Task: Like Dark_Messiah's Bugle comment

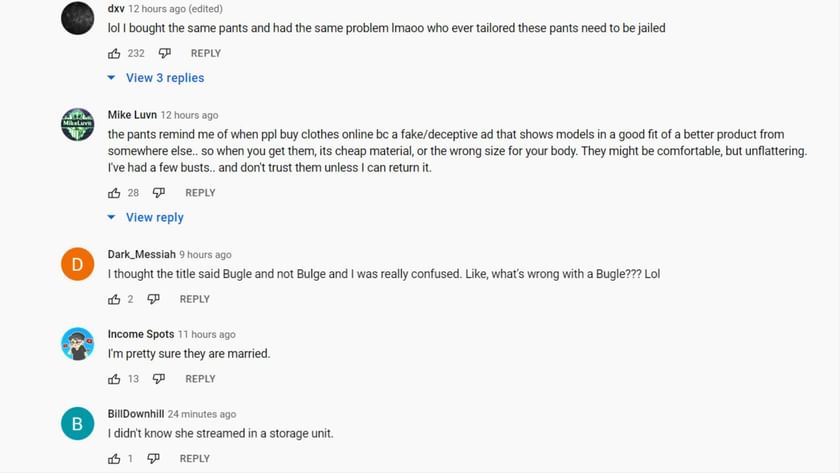Action: coord(114,299)
